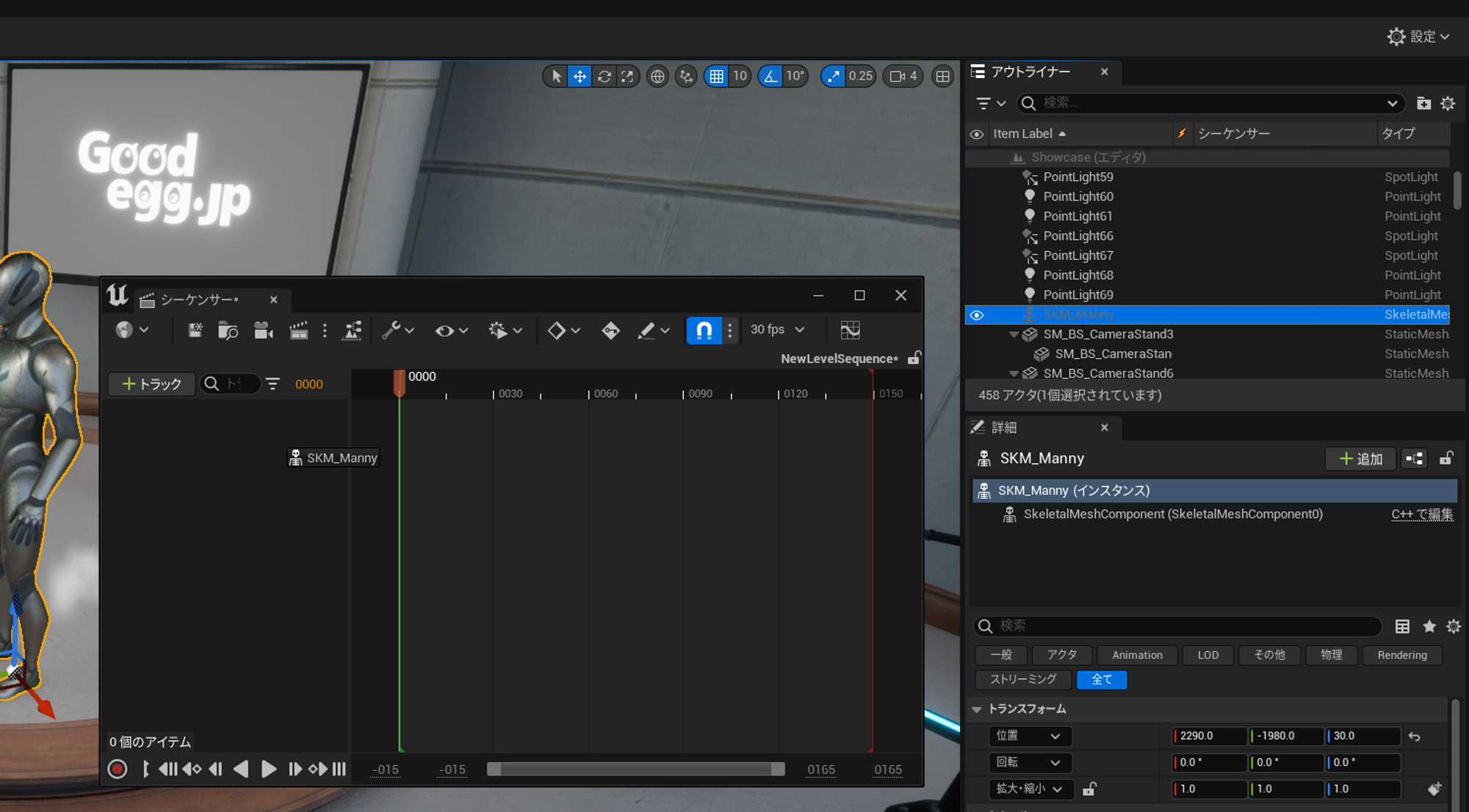Toggle rotation angle snapping icon
This screenshot has width=1469, height=812.
pos(770,76)
